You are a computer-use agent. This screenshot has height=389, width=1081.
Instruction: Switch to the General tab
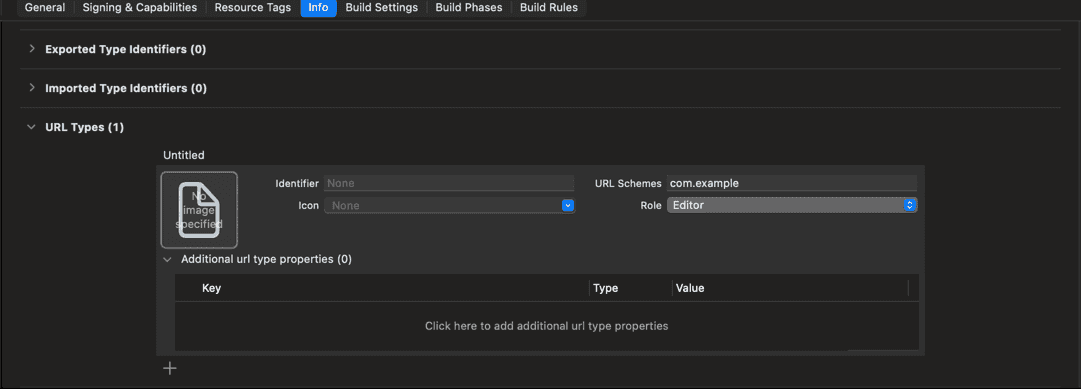[x=45, y=8]
